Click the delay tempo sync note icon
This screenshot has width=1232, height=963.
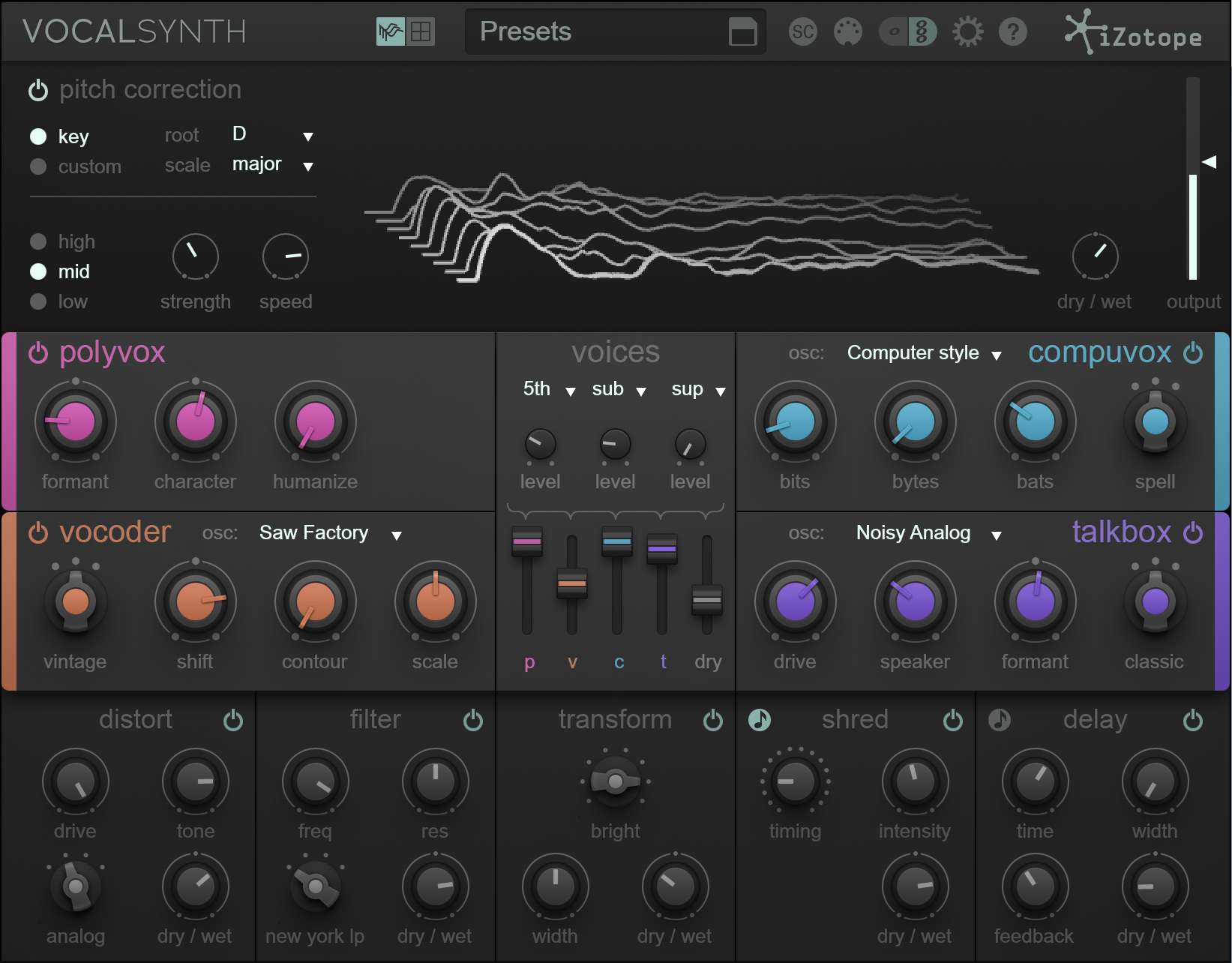(x=1000, y=720)
